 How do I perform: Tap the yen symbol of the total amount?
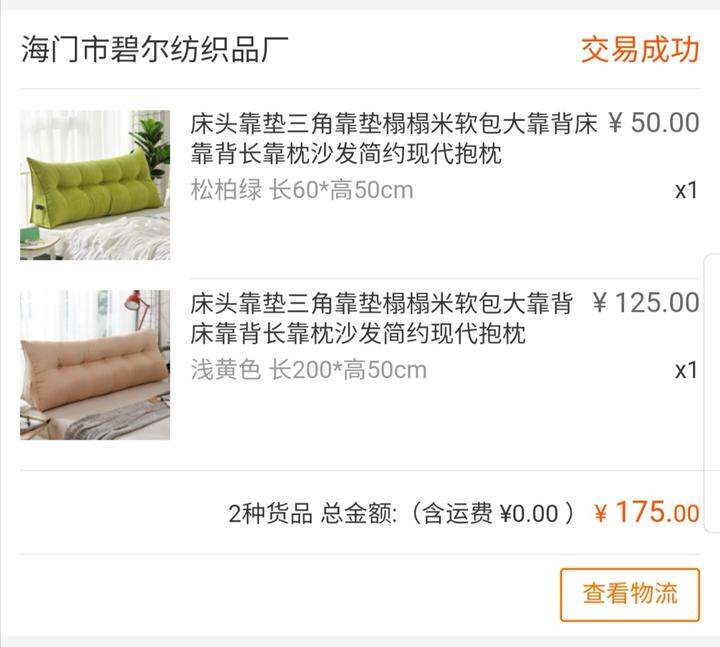[600, 513]
